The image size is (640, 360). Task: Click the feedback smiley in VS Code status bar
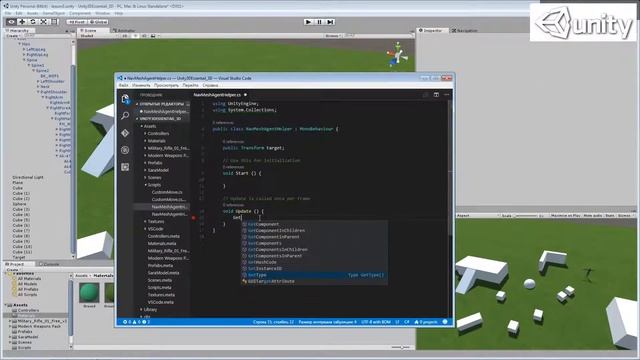click(x=445, y=322)
